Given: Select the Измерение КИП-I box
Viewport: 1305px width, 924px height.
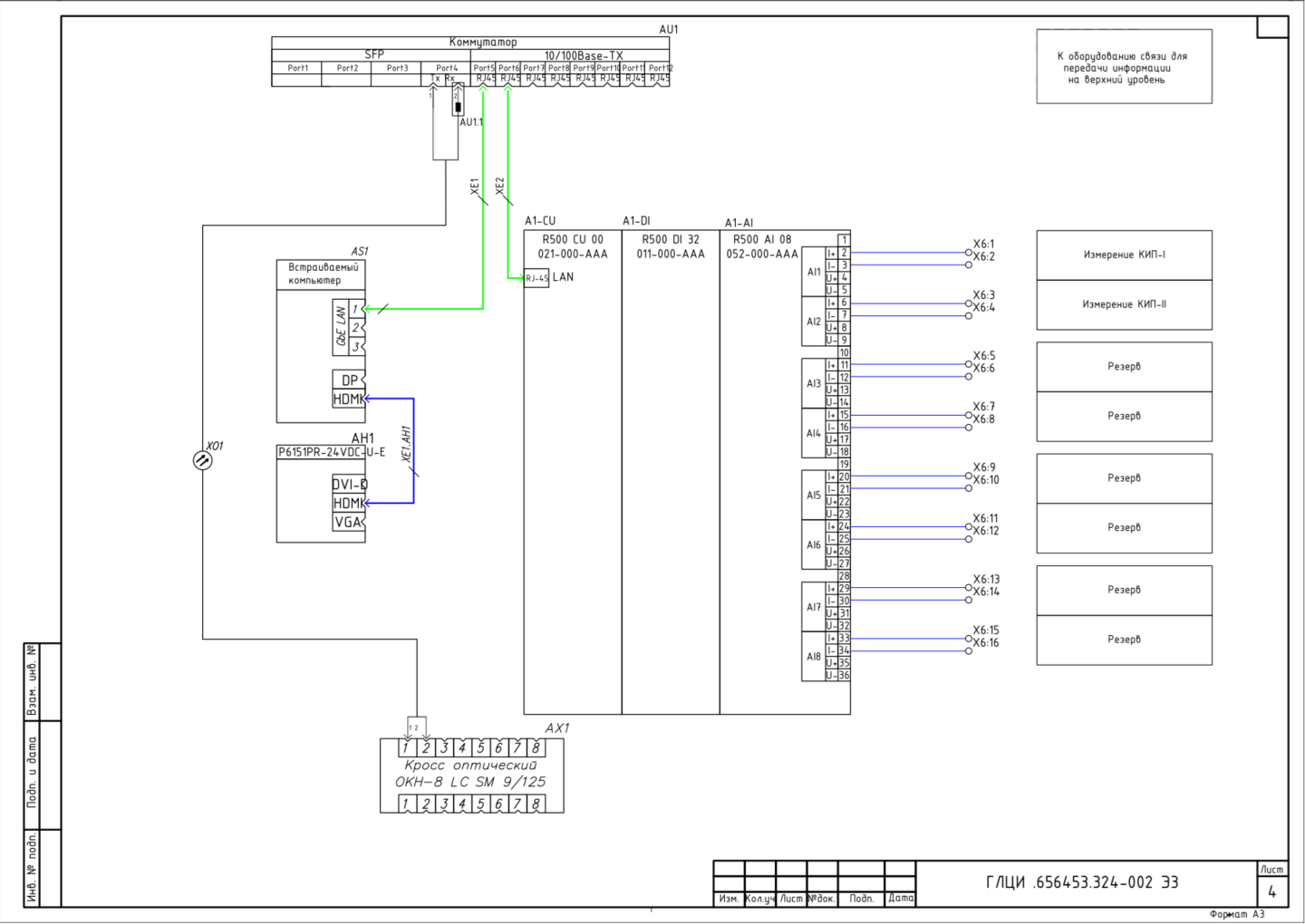Looking at the screenshot, I should pos(1124,255).
